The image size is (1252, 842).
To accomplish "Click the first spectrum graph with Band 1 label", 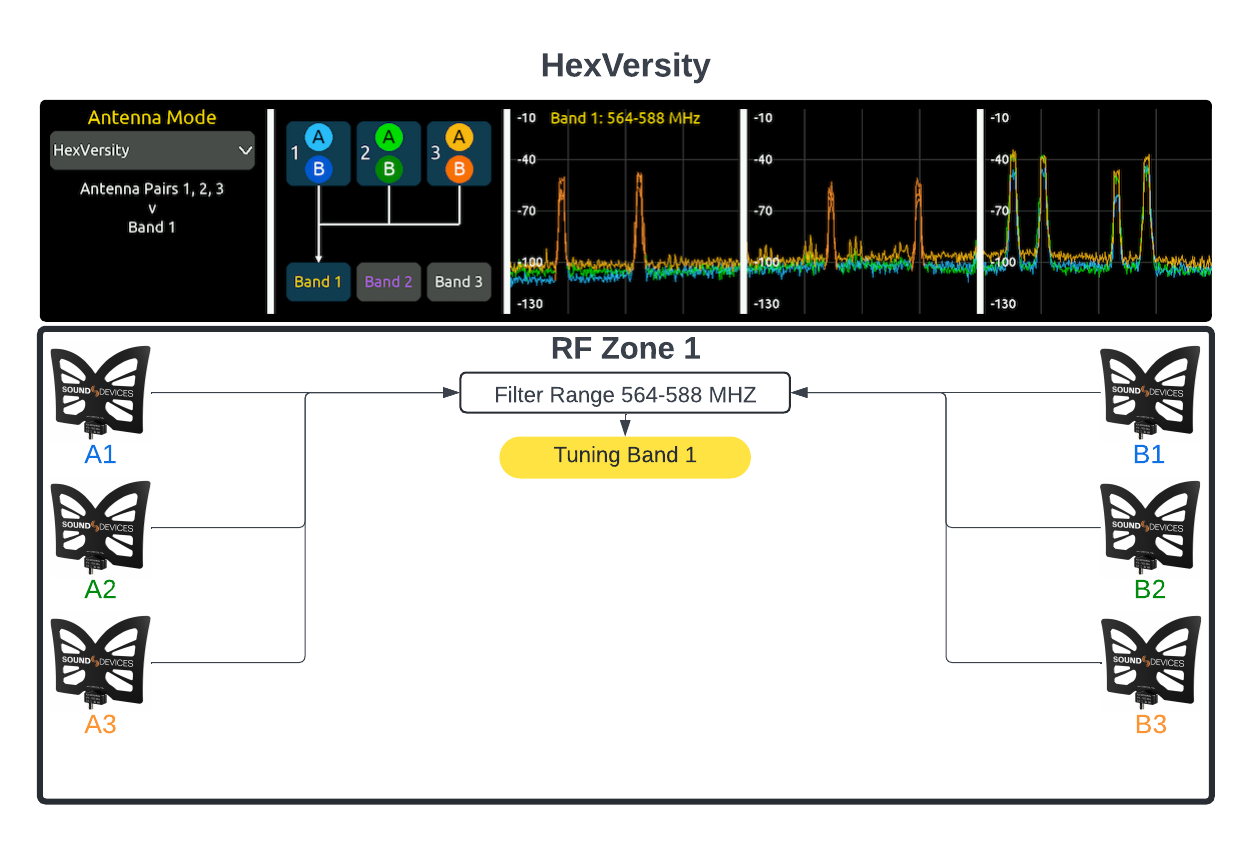I will tap(623, 211).
